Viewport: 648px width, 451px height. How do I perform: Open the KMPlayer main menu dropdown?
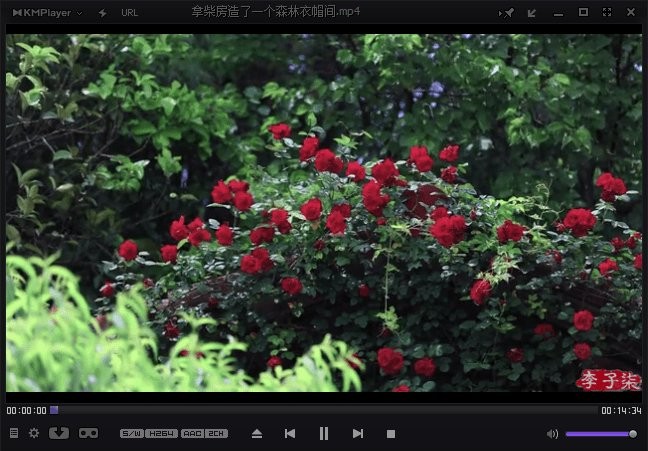click(47, 12)
